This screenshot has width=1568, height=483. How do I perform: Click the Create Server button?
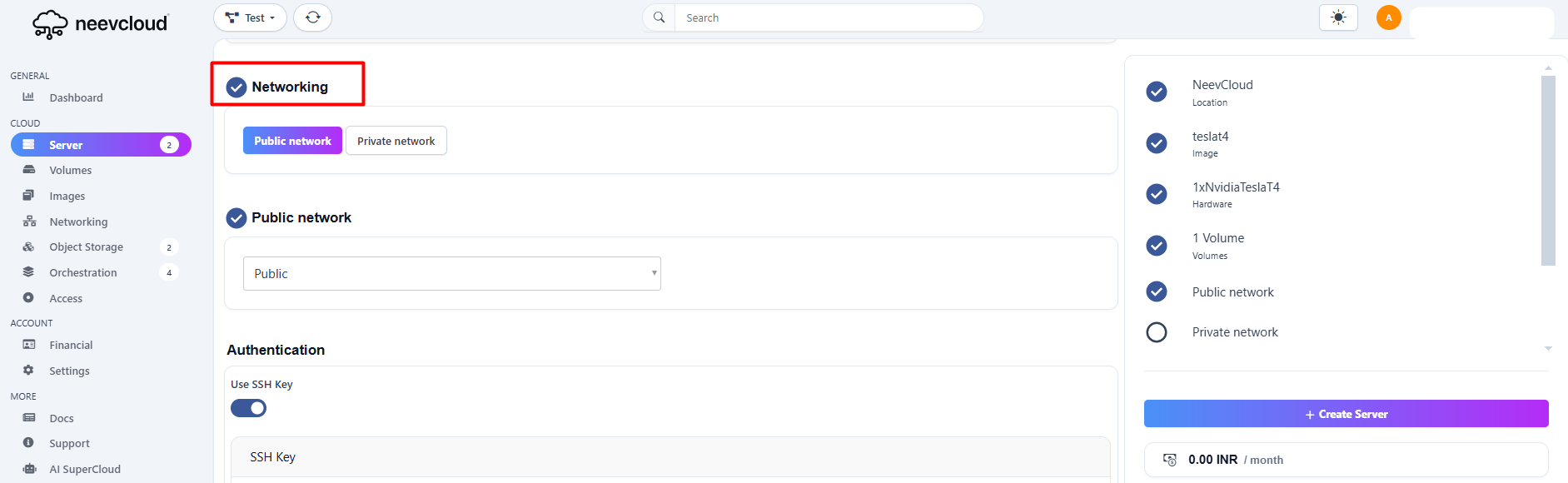pyautogui.click(x=1346, y=414)
